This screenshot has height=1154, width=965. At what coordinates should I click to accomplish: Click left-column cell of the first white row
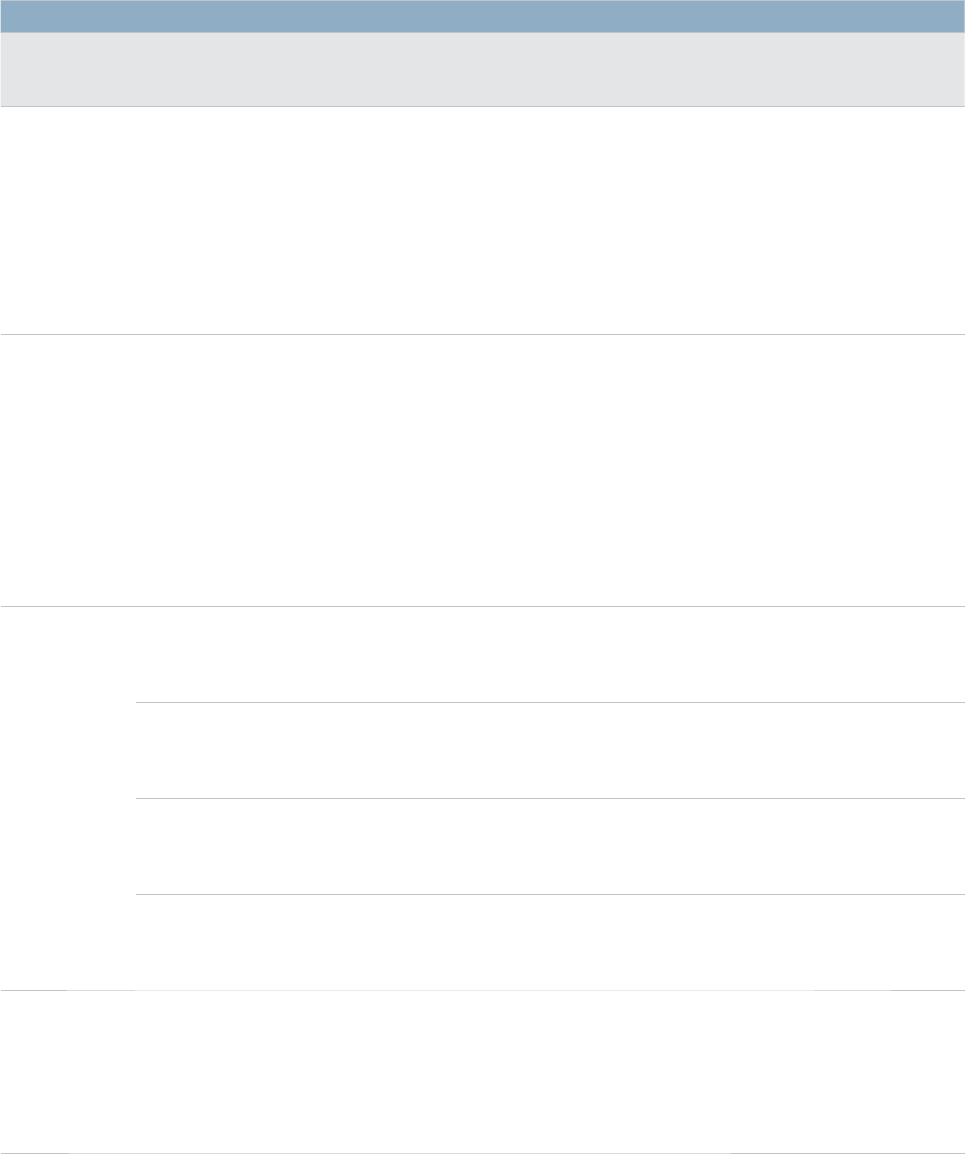coord(67,220)
